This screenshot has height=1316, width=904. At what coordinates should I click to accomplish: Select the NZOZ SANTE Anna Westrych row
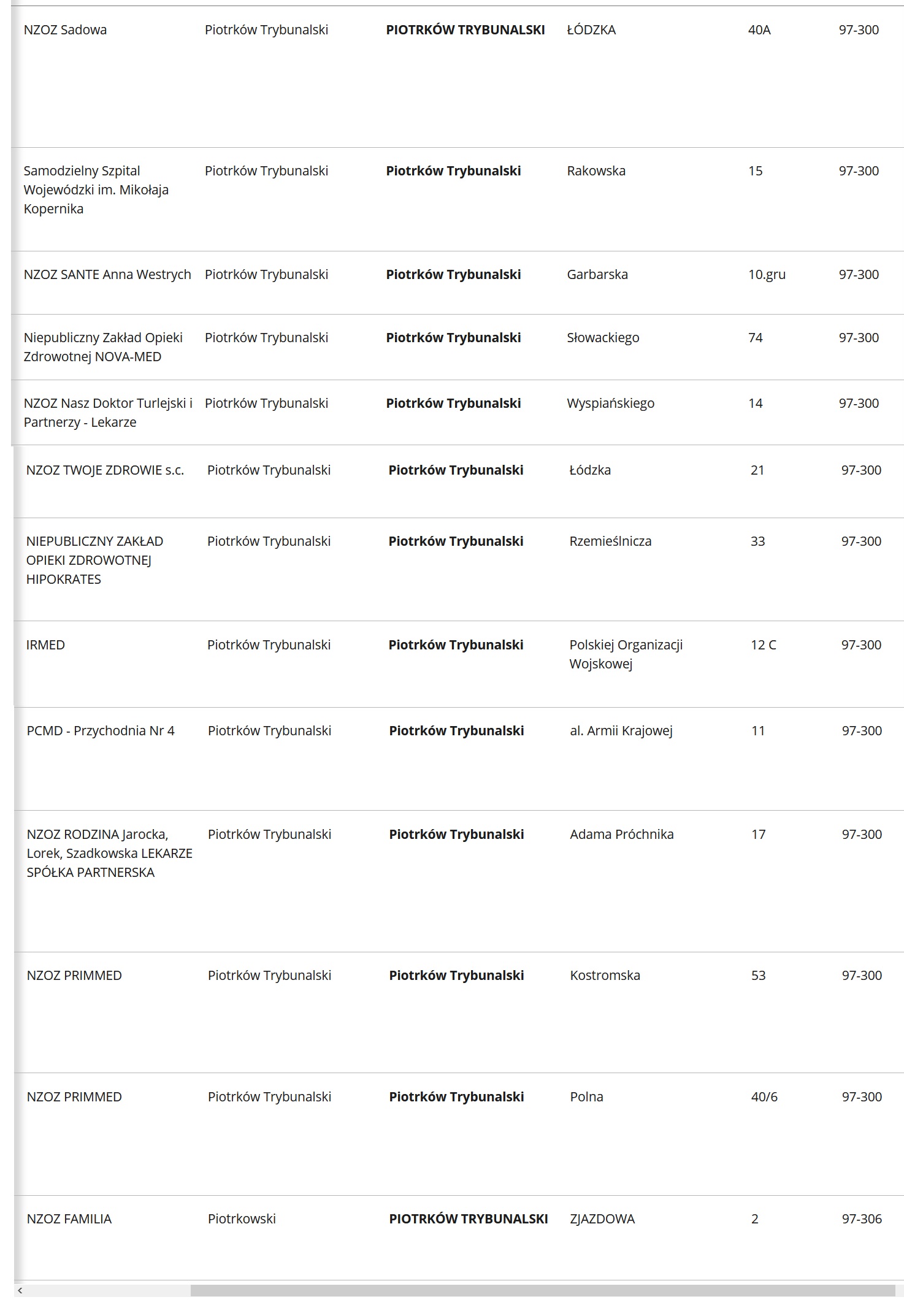pyautogui.click(x=107, y=275)
